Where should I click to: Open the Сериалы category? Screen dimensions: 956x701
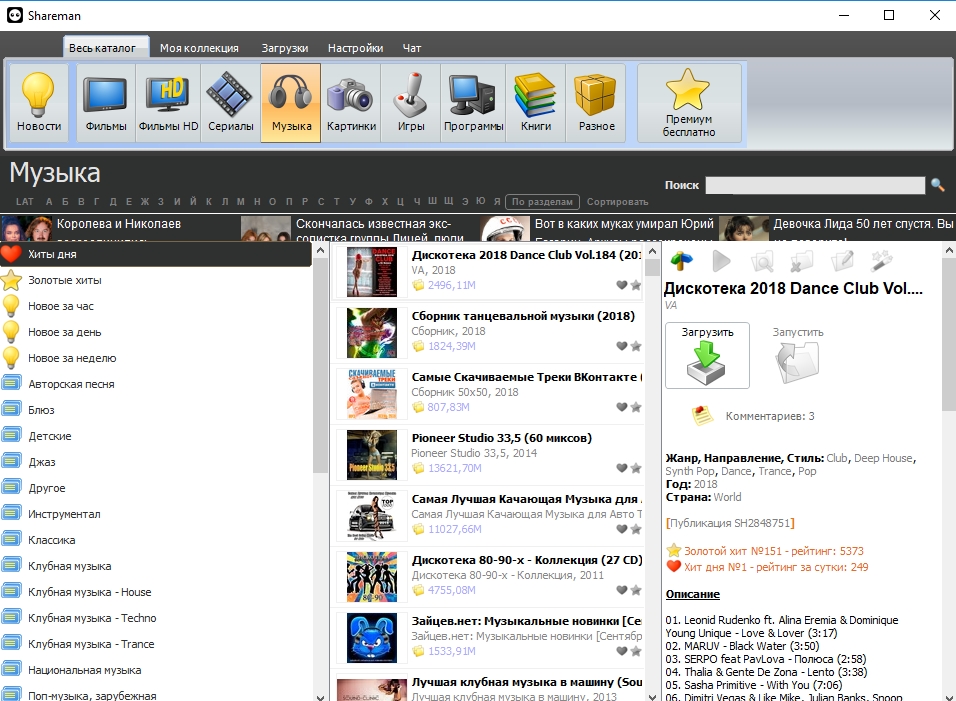click(x=230, y=102)
